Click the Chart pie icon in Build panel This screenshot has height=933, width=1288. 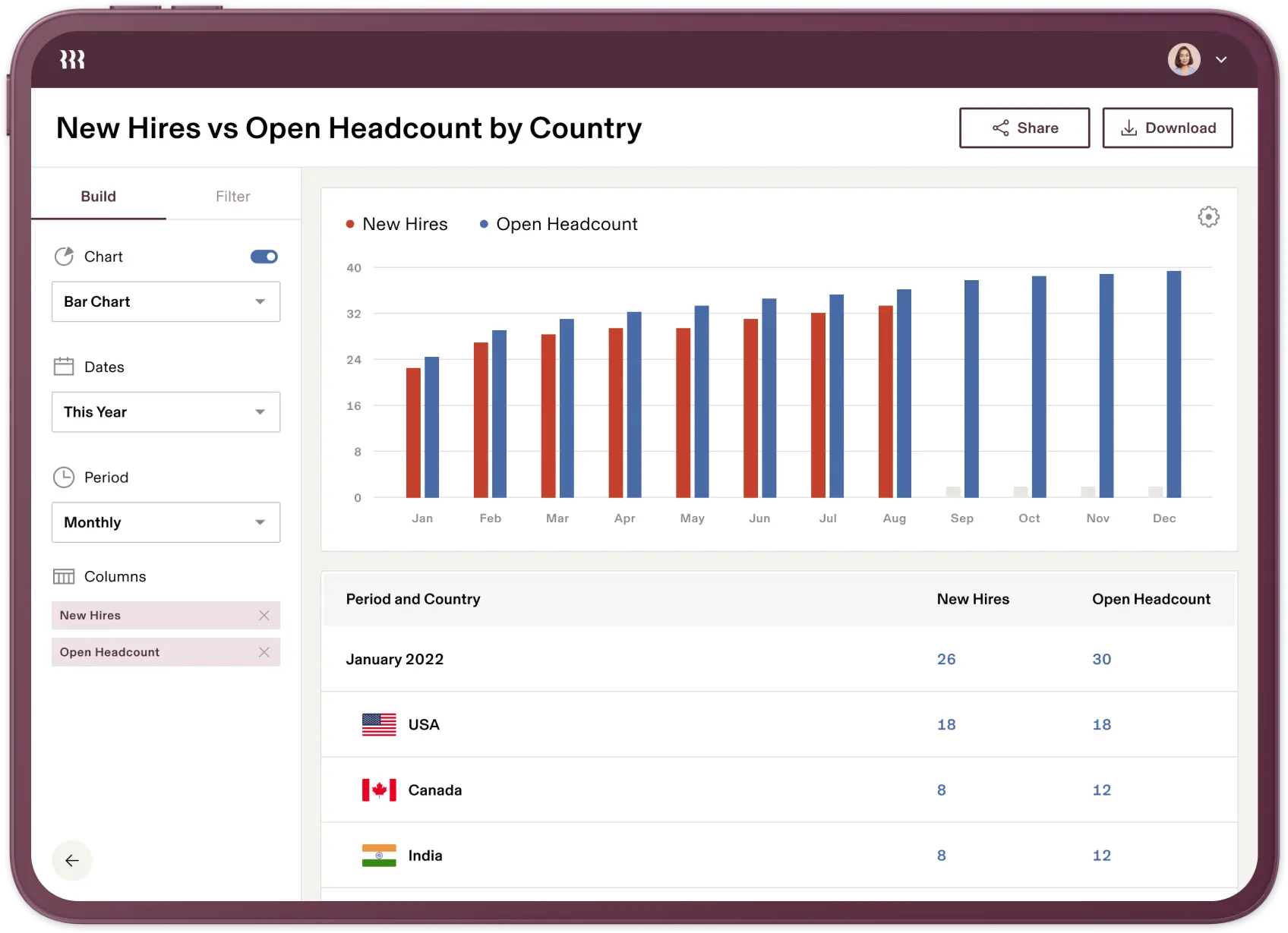[x=65, y=256]
